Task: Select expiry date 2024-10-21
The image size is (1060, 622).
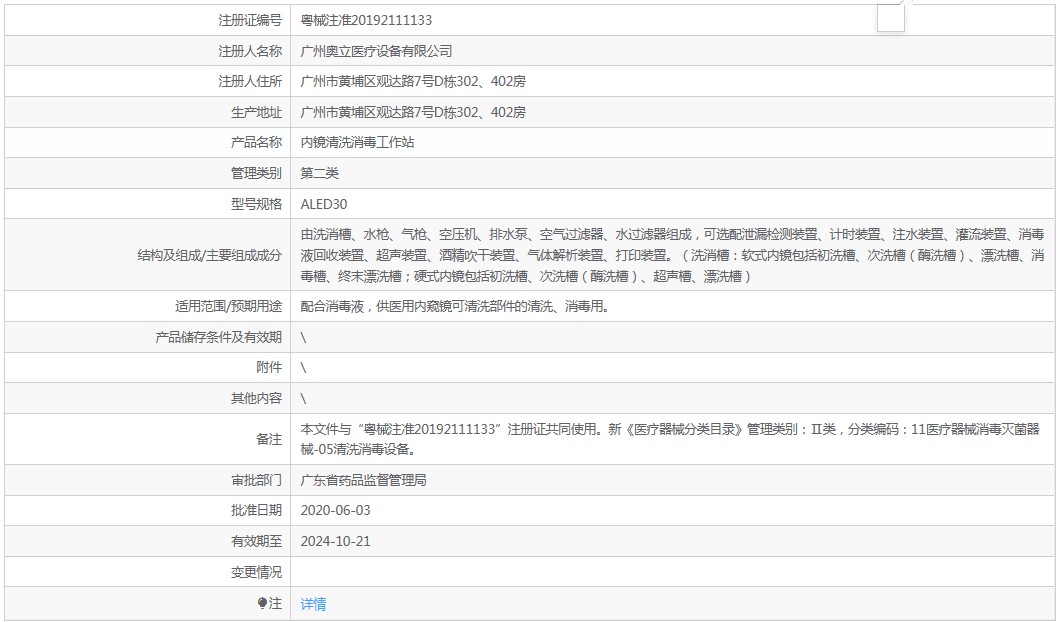Action: pyautogui.click(x=335, y=541)
